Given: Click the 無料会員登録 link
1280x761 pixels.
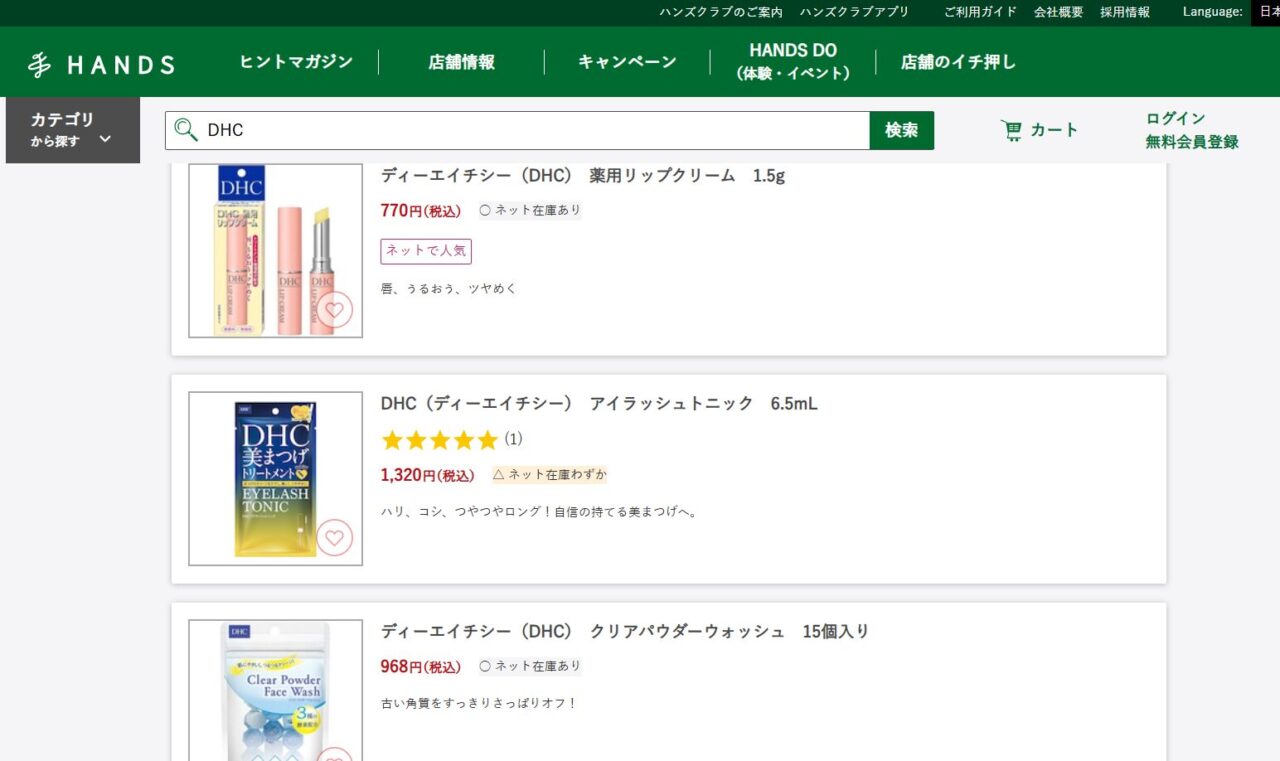Looking at the screenshot, I should tap(1192, 142).
